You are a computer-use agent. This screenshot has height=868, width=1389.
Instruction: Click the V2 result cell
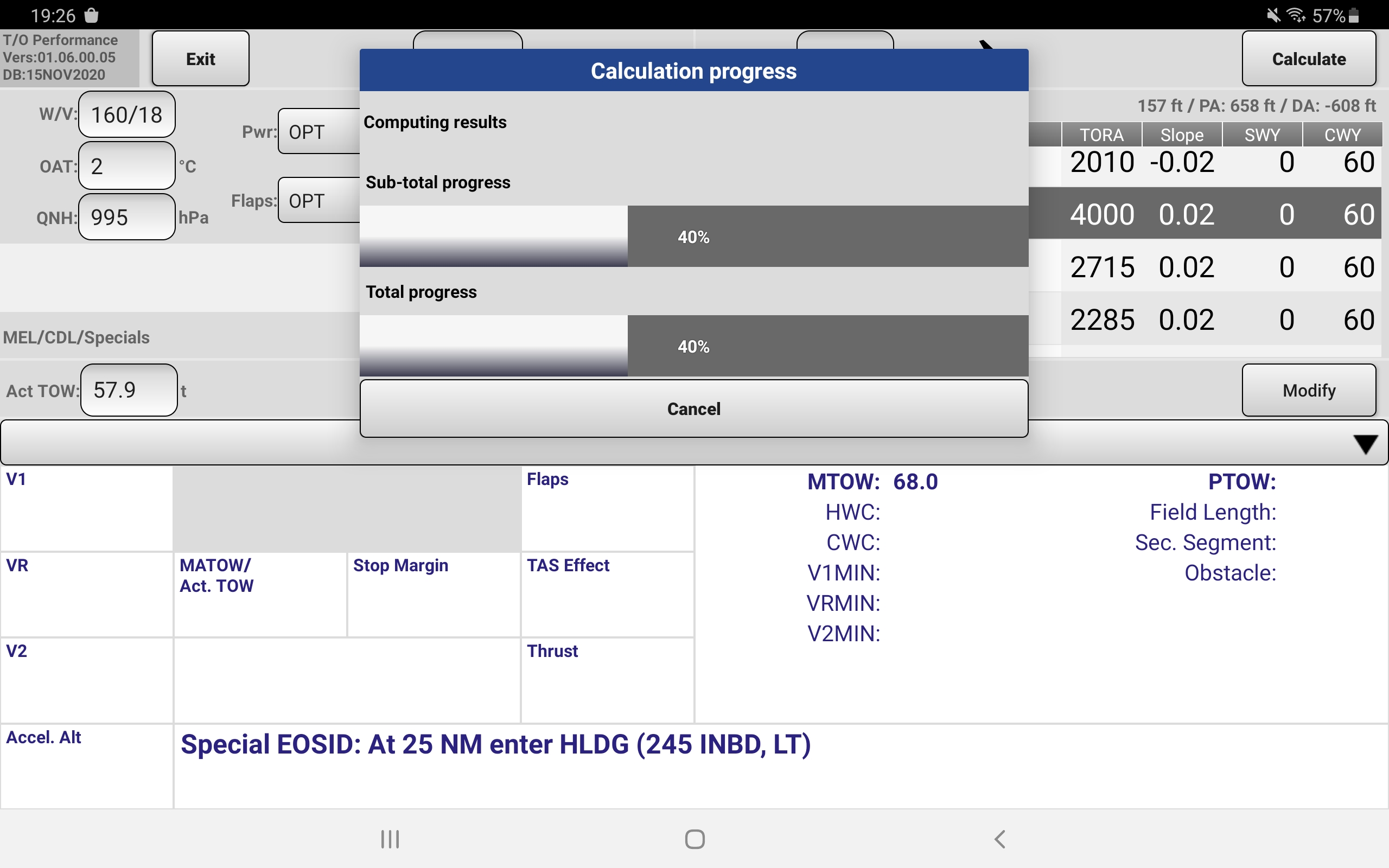[87, 680]
